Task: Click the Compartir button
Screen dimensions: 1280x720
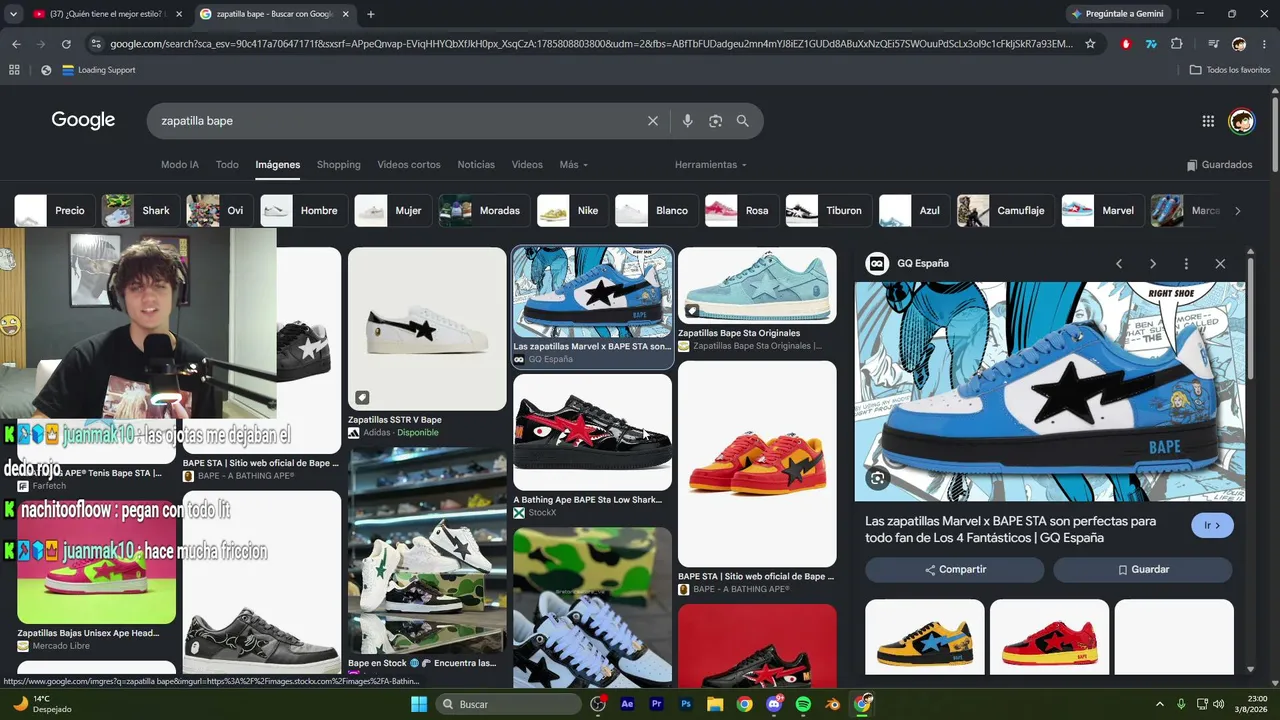Action: tap(955, 570)
